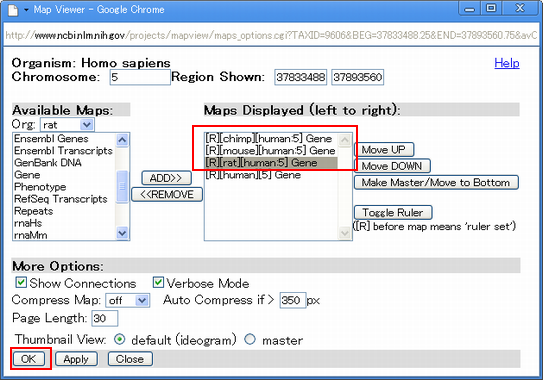Edit the Chromosome field

point(140,77)
